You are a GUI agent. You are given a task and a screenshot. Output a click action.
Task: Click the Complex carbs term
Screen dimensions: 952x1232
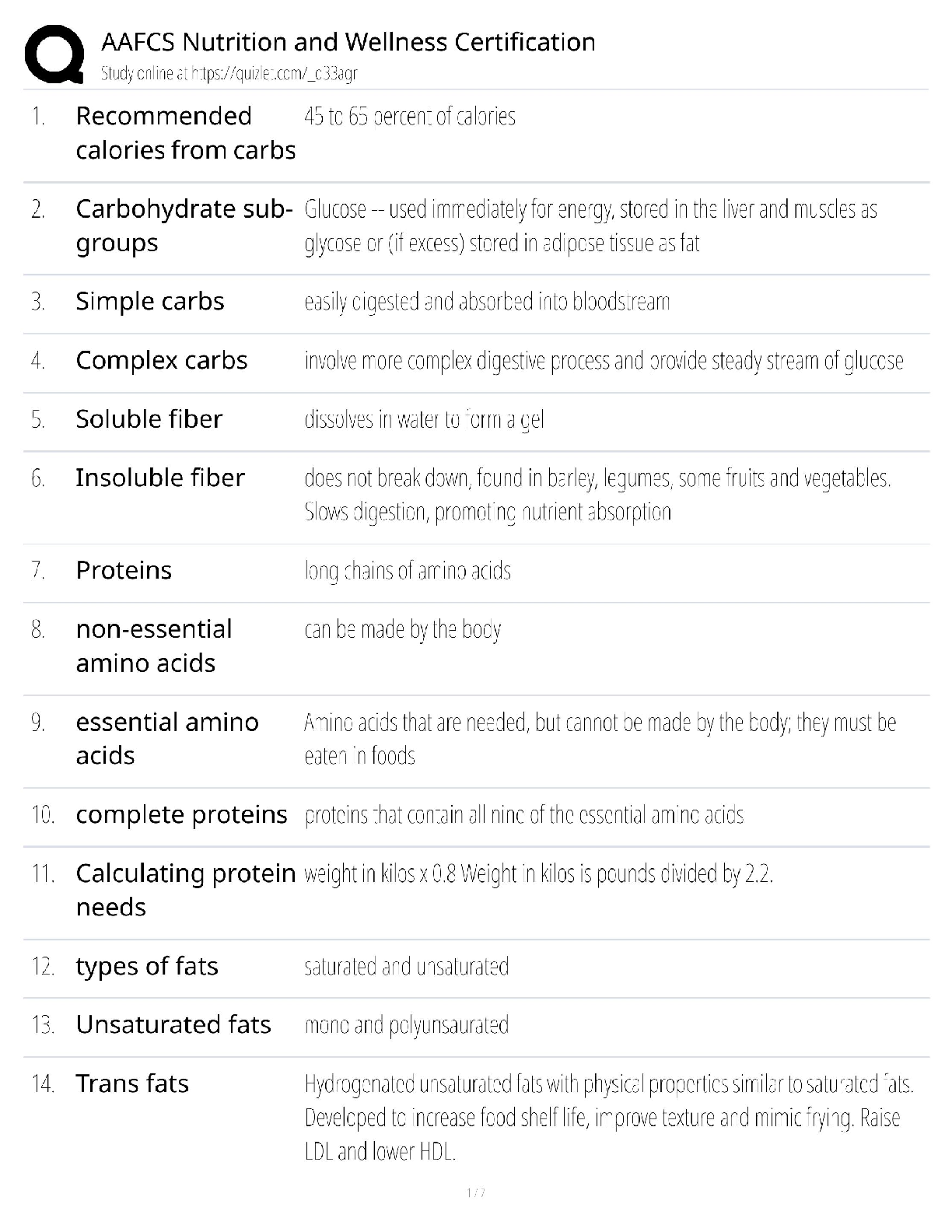pos(162,361)
